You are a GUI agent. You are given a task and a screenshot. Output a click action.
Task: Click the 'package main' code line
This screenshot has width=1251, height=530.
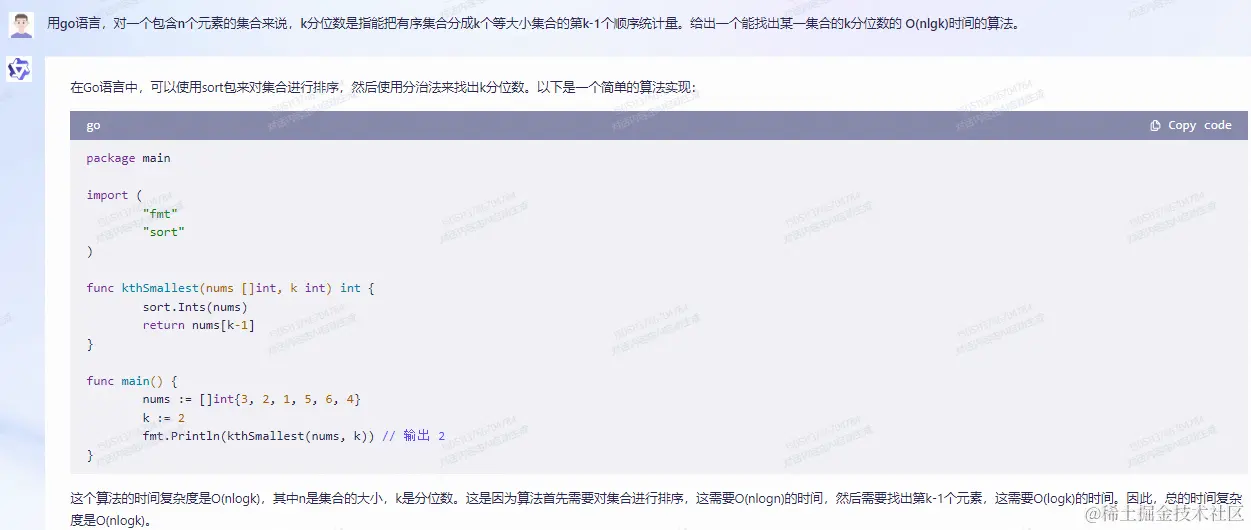pos(128,158)
